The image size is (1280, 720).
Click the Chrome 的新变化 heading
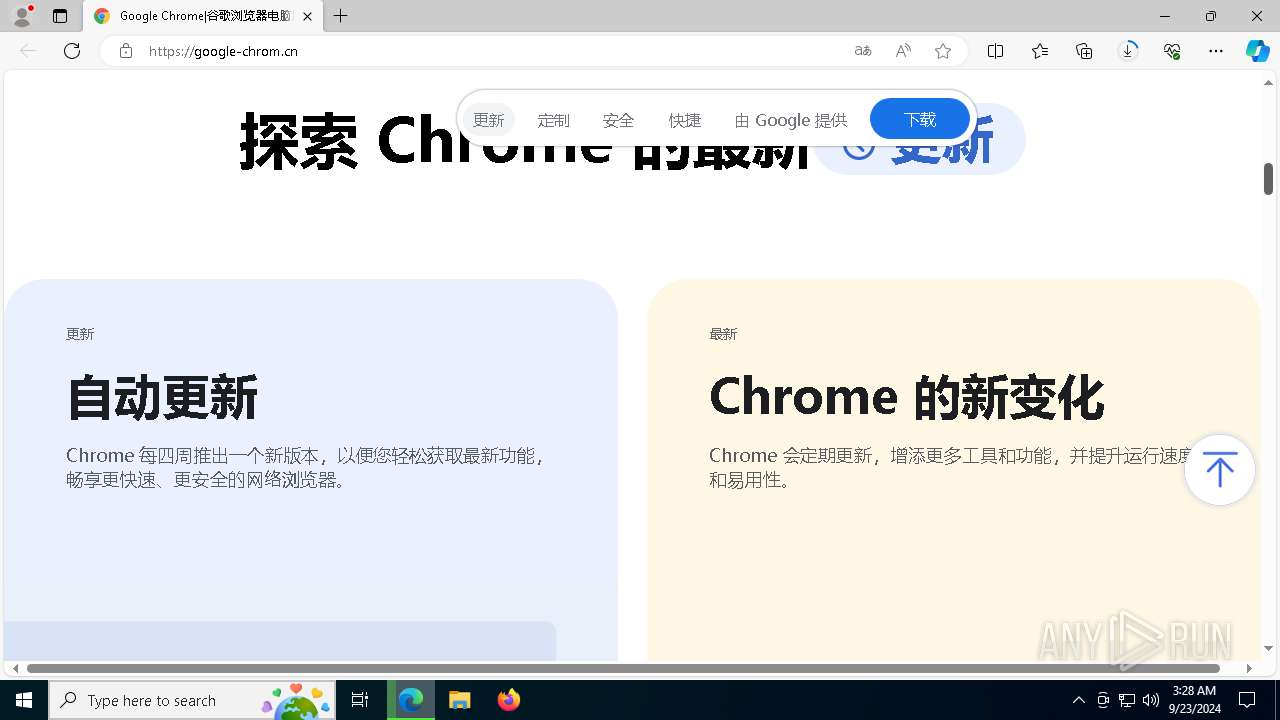pos(907,397)
